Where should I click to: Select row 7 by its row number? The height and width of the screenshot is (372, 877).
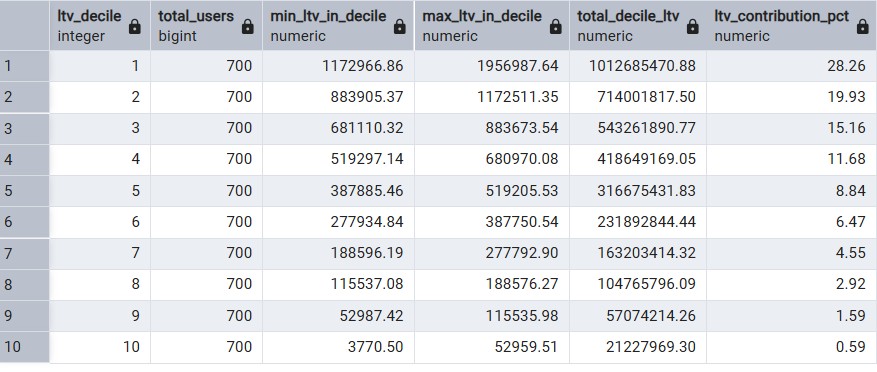pos(25,253)
